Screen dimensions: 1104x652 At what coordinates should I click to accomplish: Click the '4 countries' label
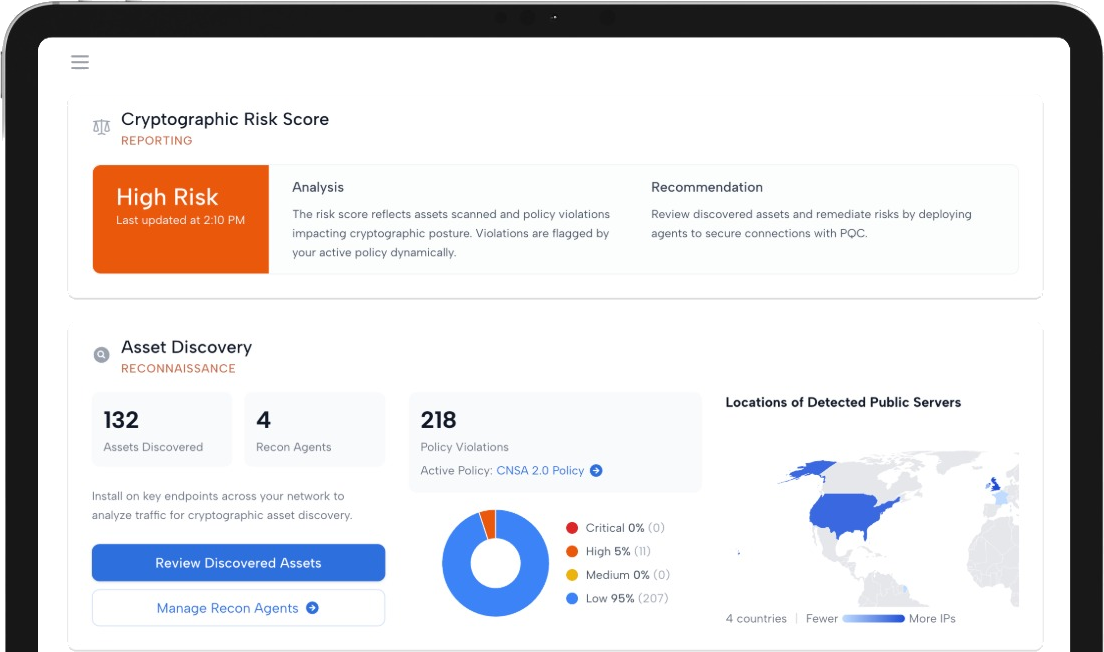click(756, 619)
